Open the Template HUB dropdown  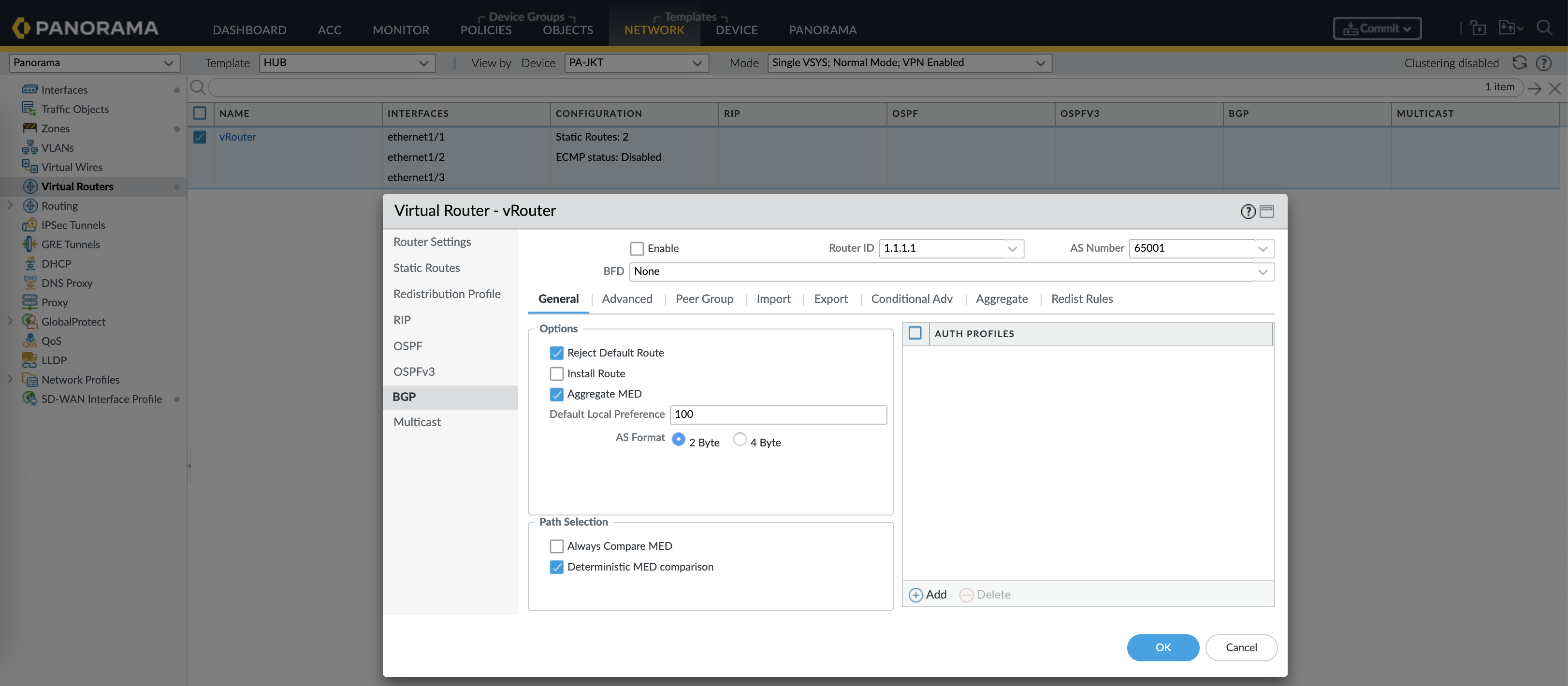point(347,63)
